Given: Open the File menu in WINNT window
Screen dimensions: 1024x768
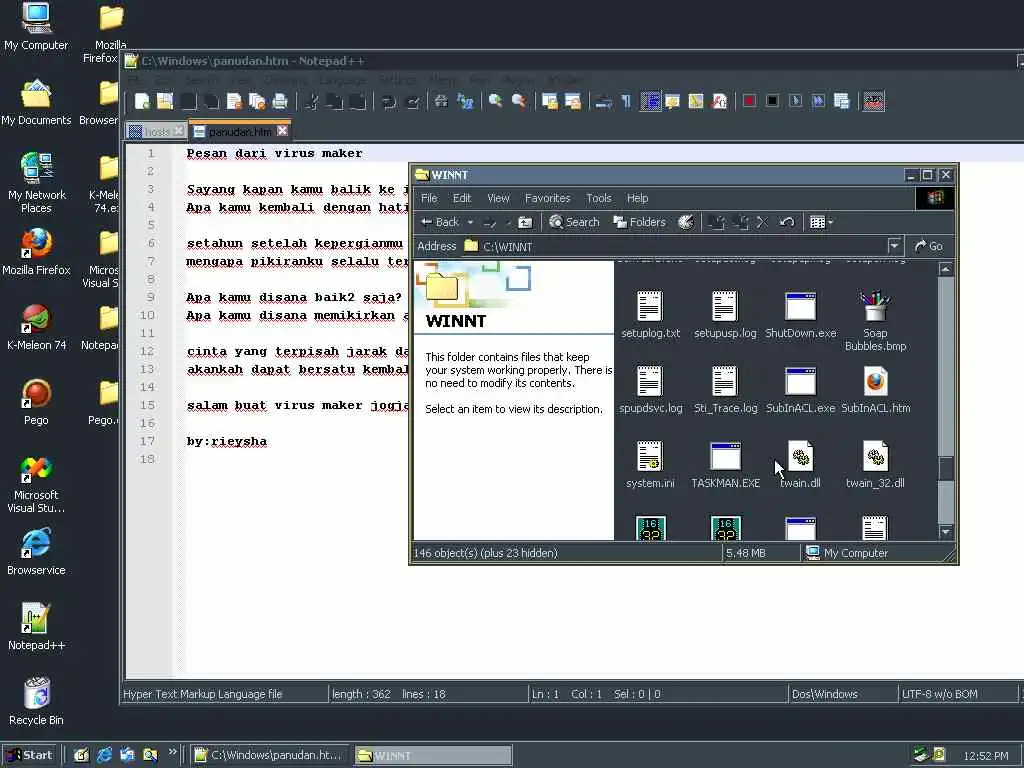Looking at the screenshot, I should pos(429,199).
